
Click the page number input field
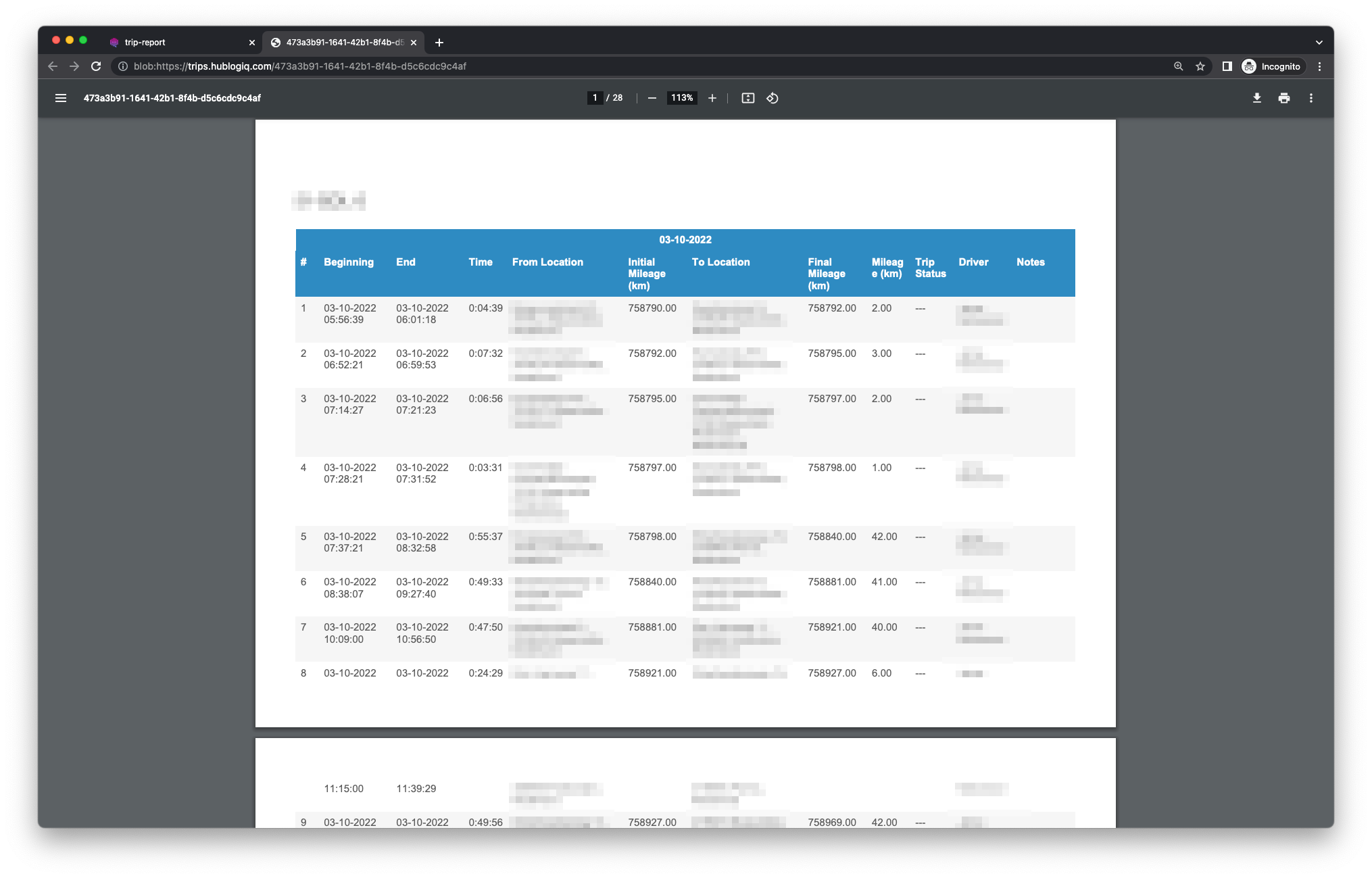click(595, 98)
